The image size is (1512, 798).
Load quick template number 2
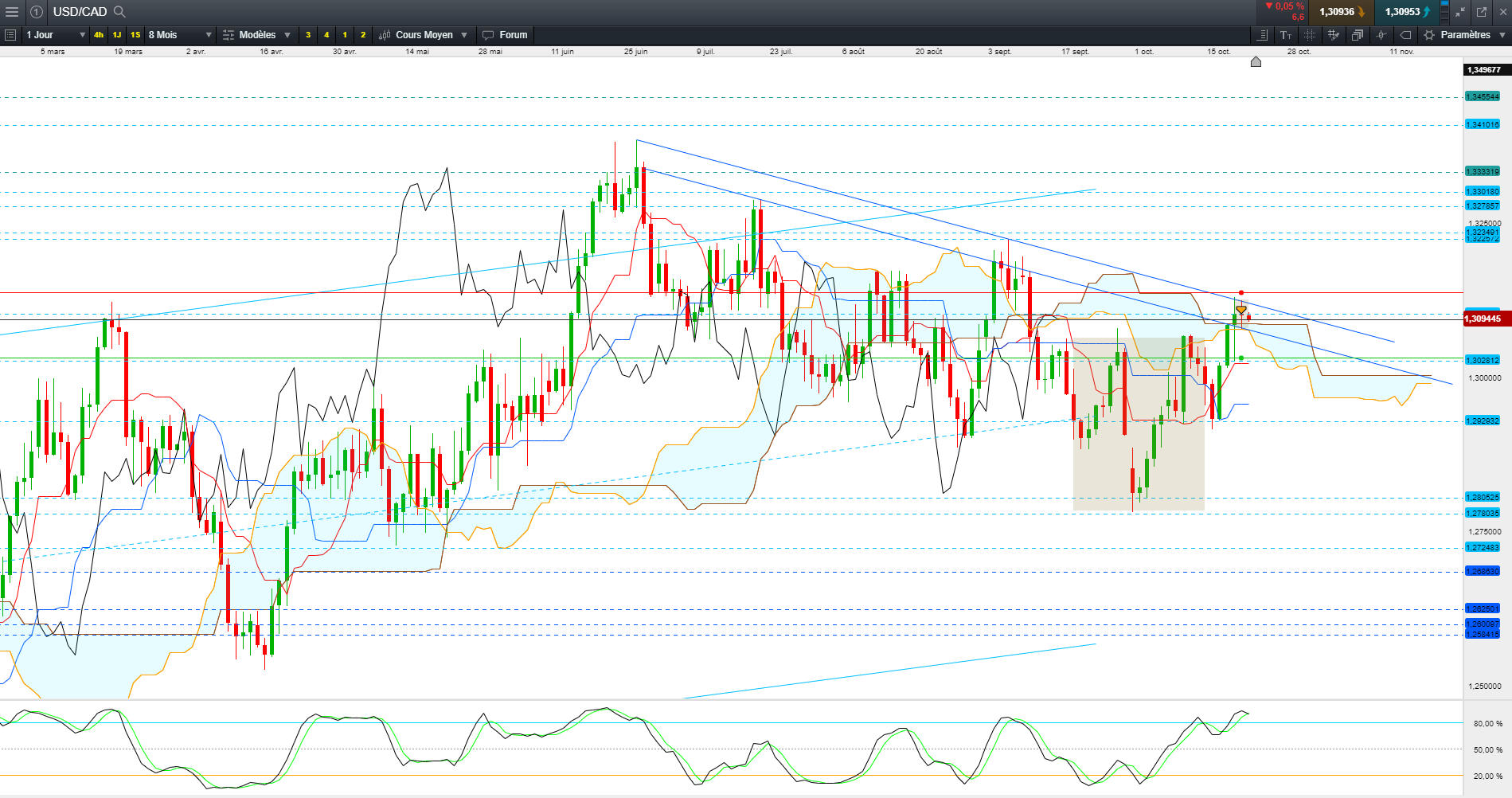(363, 35)
